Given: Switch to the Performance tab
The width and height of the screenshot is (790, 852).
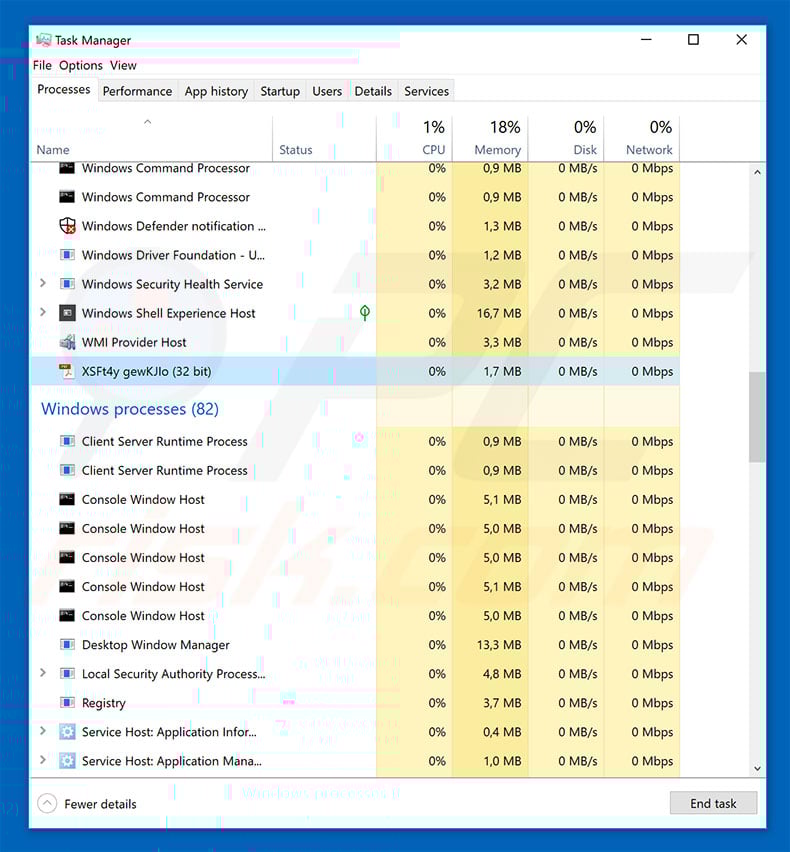Looking at the screenshot, I should coord(137,91).
